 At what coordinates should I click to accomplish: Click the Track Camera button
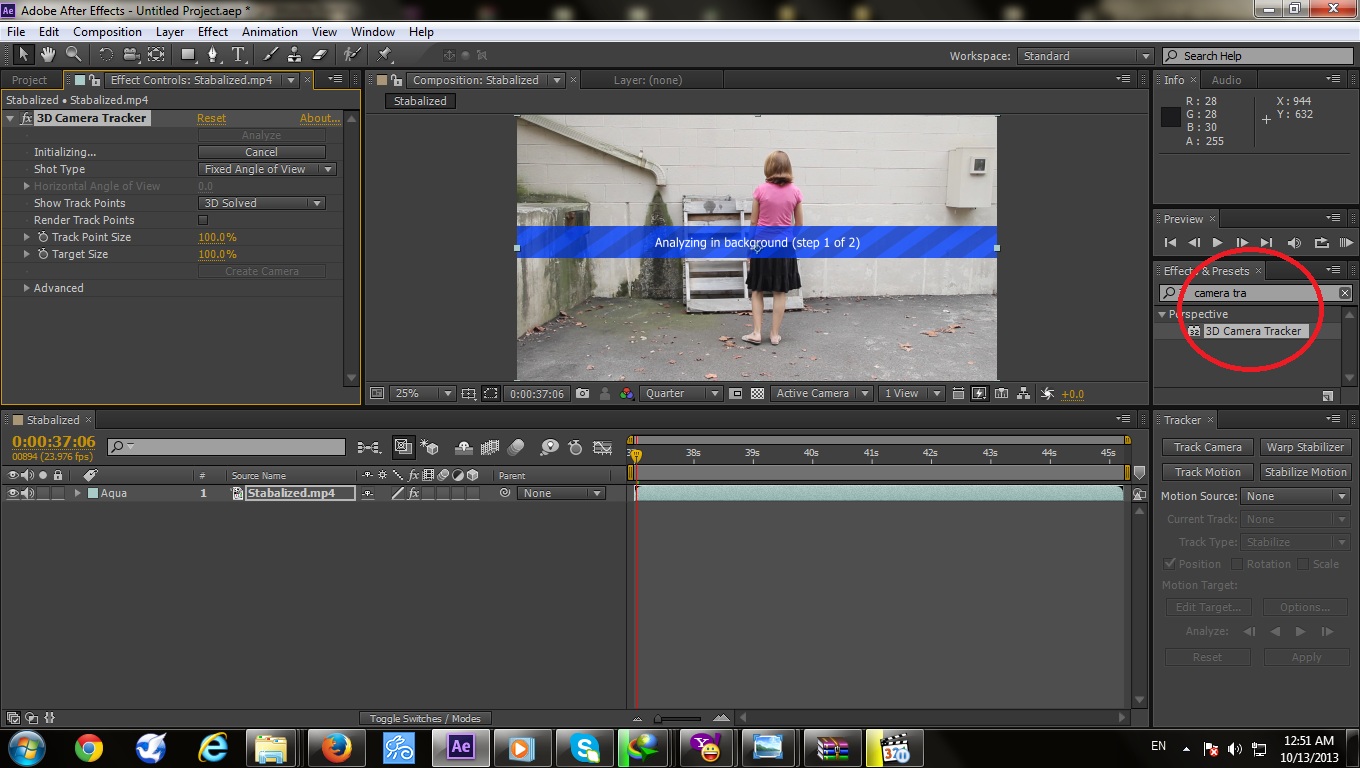[x=1208, y=447]
